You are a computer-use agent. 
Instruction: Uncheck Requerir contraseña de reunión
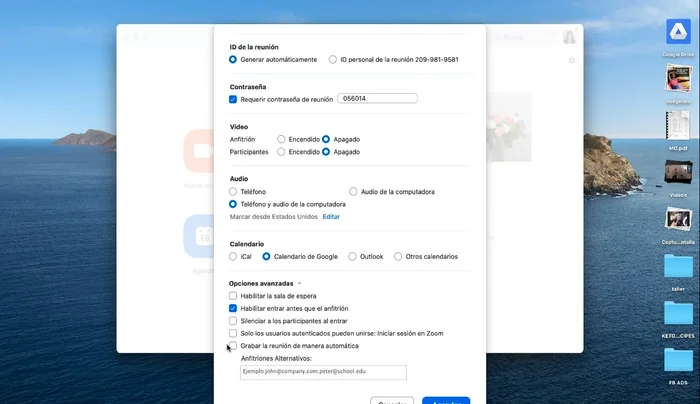pos(233,99)
